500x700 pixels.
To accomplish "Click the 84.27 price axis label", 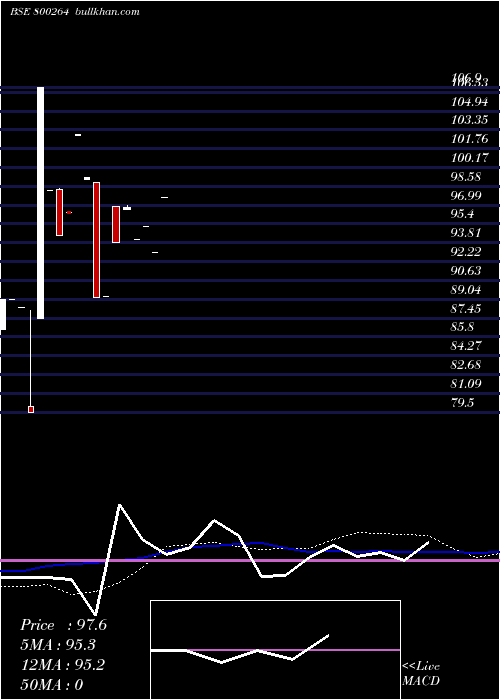I will [466, 346].
